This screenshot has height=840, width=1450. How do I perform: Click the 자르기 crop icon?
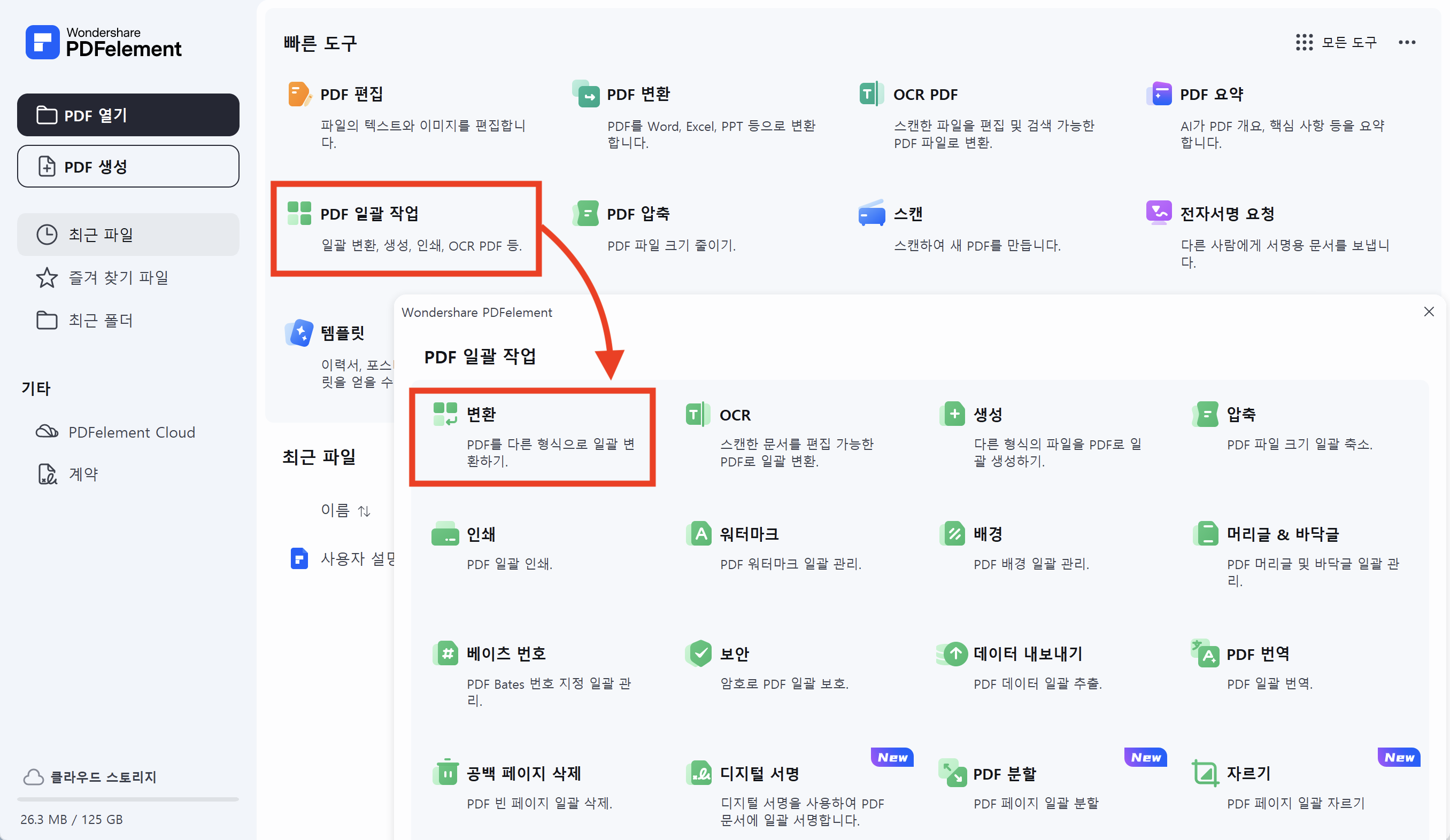1206,773
